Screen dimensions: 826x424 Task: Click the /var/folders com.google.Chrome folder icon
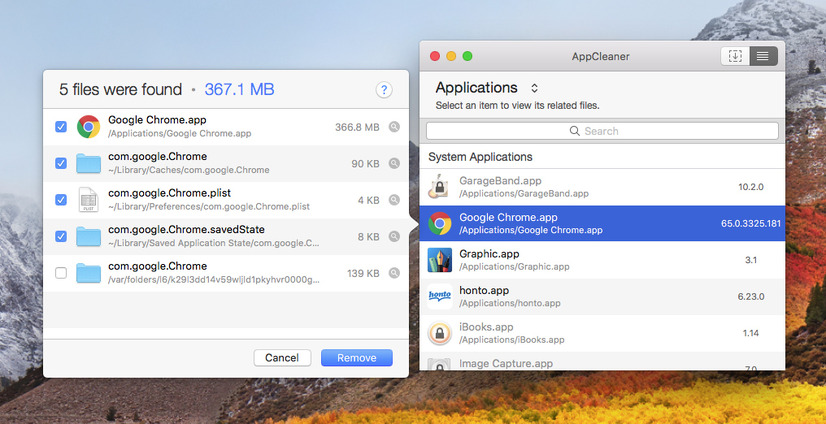click(88, 273)
